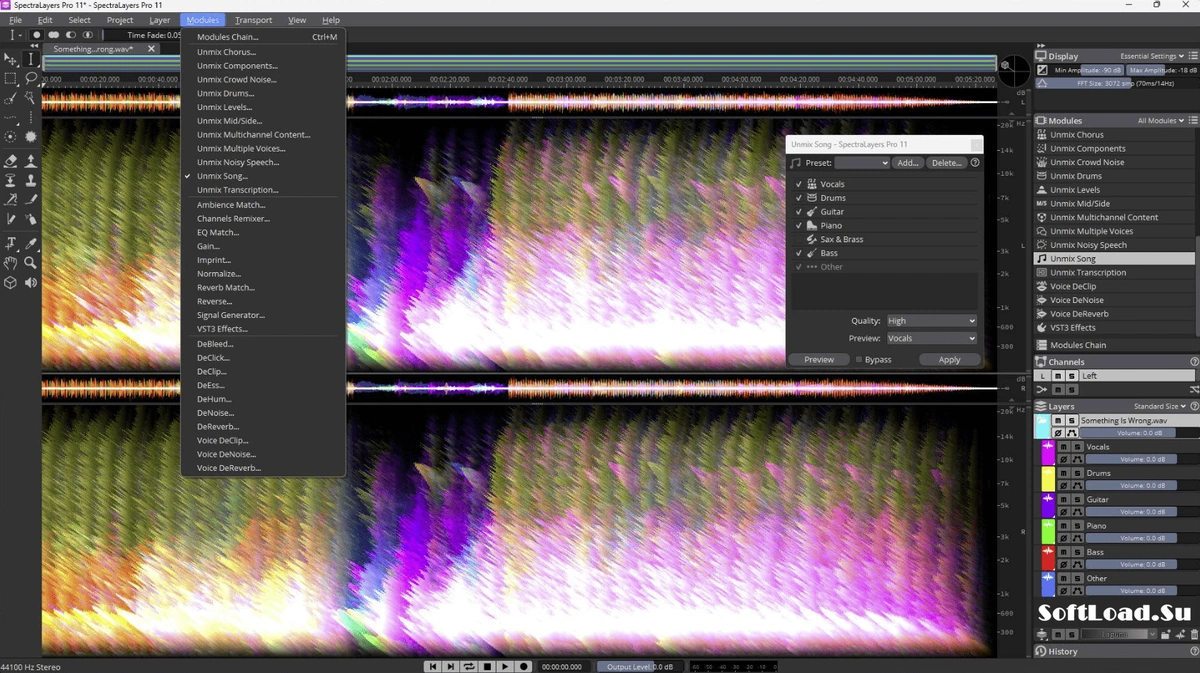Check the Sax & Brass stem checkbox
Screen dimensions: 1200x673
coord(798,239)
